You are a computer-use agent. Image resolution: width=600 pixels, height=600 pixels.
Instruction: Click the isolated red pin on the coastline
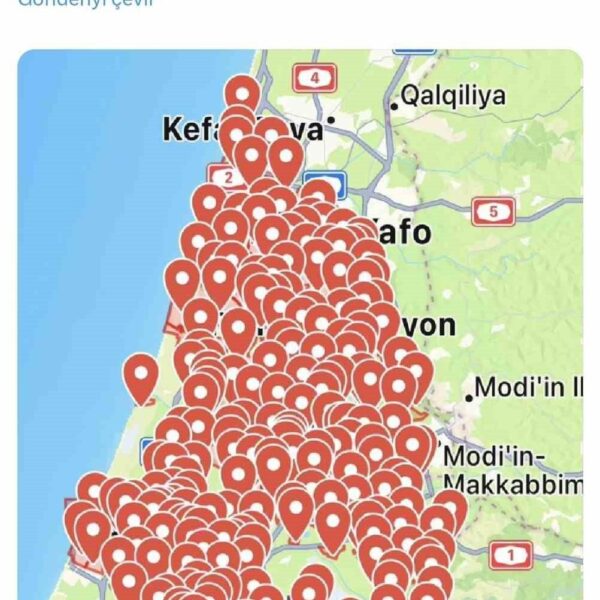(x=141, y=379)
